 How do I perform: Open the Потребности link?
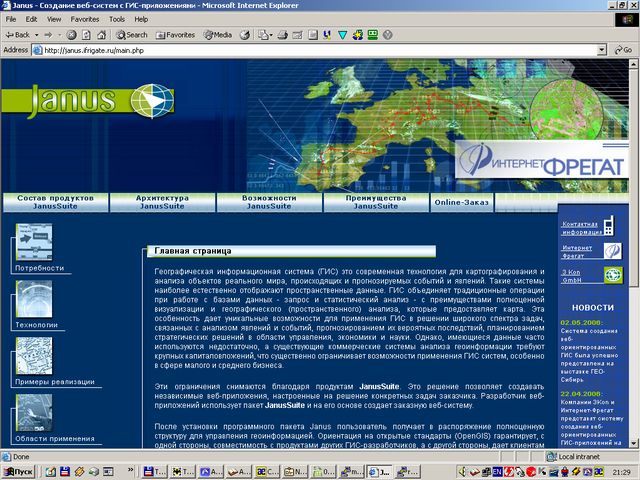(40, 268)
